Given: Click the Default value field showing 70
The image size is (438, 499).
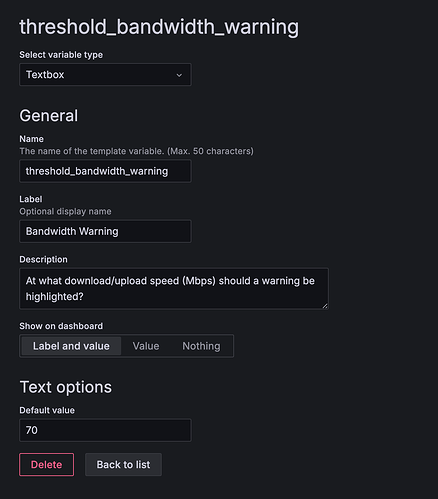Looking at the screenshot, I should (105, 430).
